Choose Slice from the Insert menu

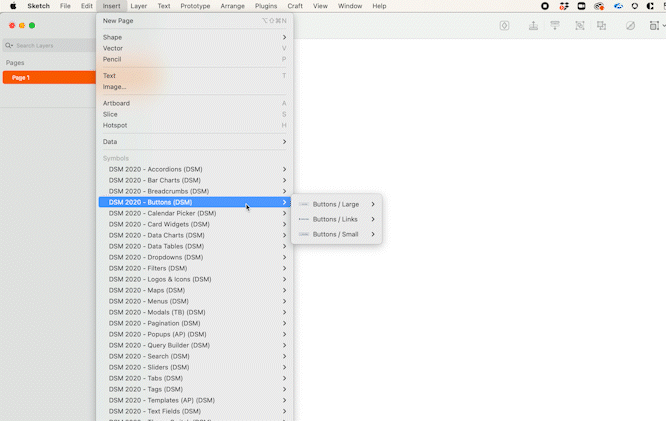(x=195, y=114)
